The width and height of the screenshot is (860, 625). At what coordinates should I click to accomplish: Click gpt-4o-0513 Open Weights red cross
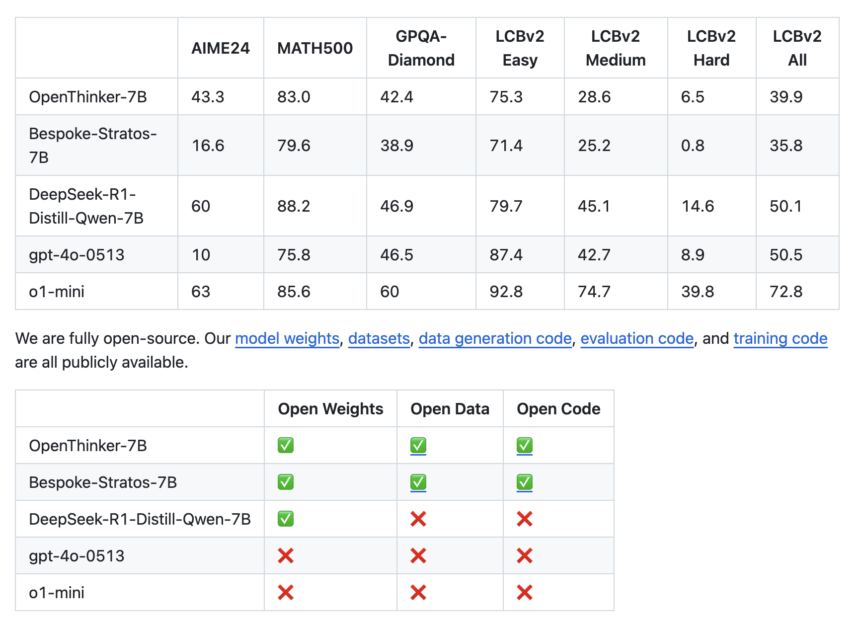[285, 556]
